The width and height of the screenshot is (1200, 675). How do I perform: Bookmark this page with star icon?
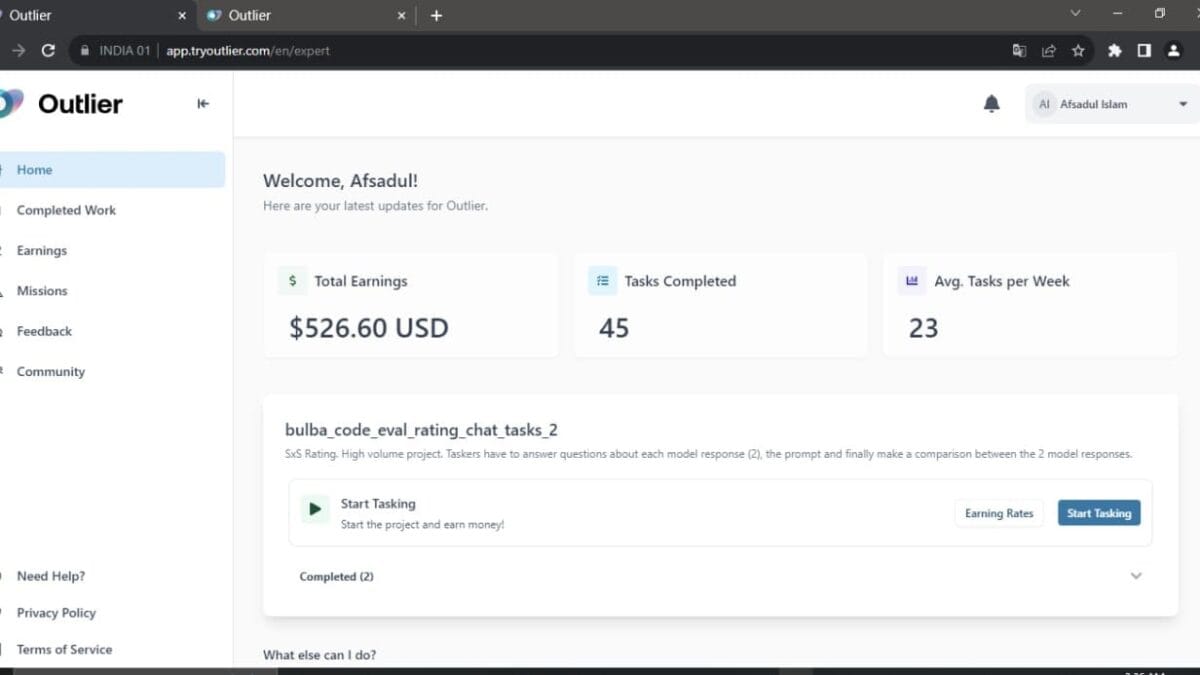[x=1078, y=50]
